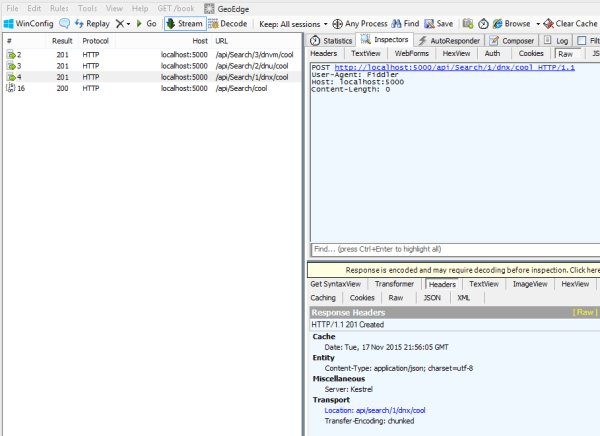600x436 pixels.
Task: Sort sessions by Result column
Action: click(x=62, y=41)
